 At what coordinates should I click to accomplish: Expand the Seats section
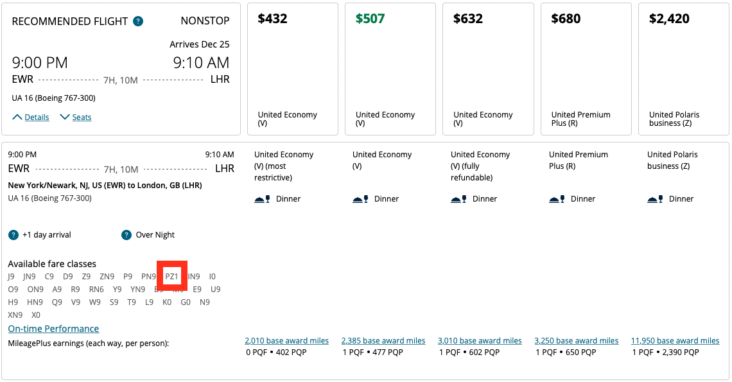click(76, 117)
